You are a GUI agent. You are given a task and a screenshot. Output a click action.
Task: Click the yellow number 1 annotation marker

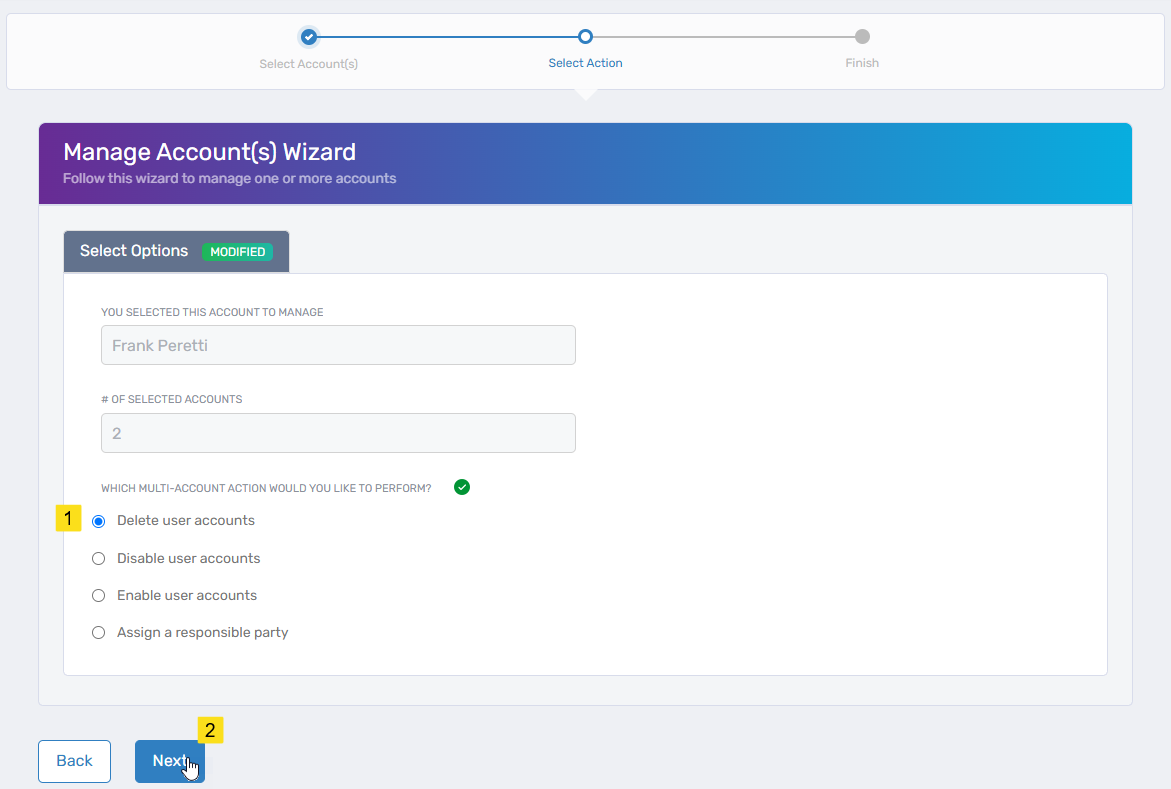[x=68, y=519]
